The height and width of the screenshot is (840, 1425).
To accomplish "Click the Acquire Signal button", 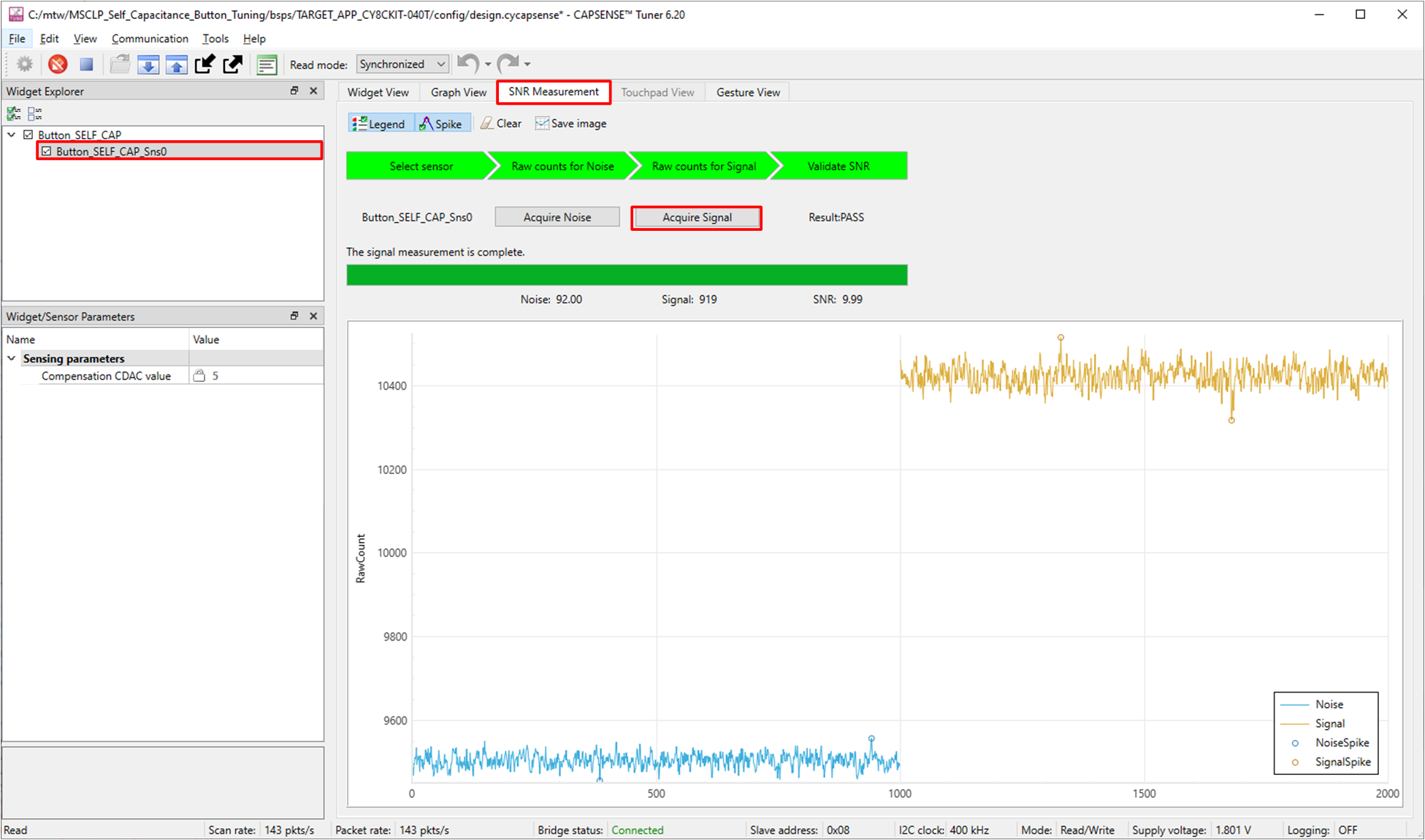I will coord(697,217).
